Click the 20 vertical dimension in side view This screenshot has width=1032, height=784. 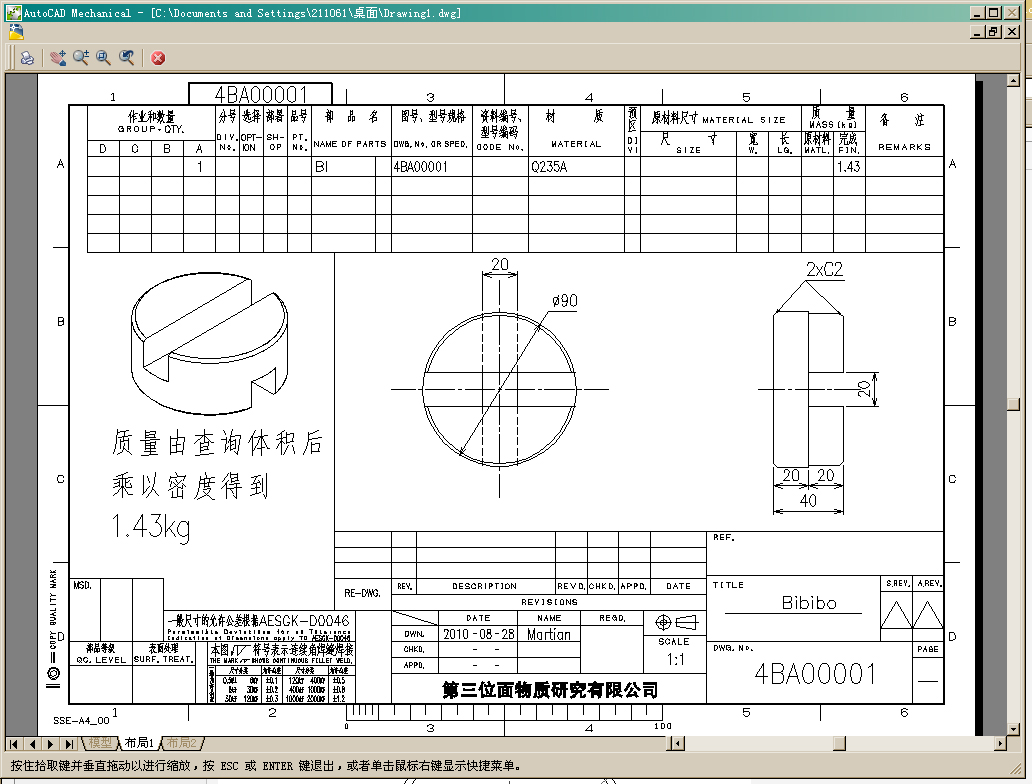[864, 389]
